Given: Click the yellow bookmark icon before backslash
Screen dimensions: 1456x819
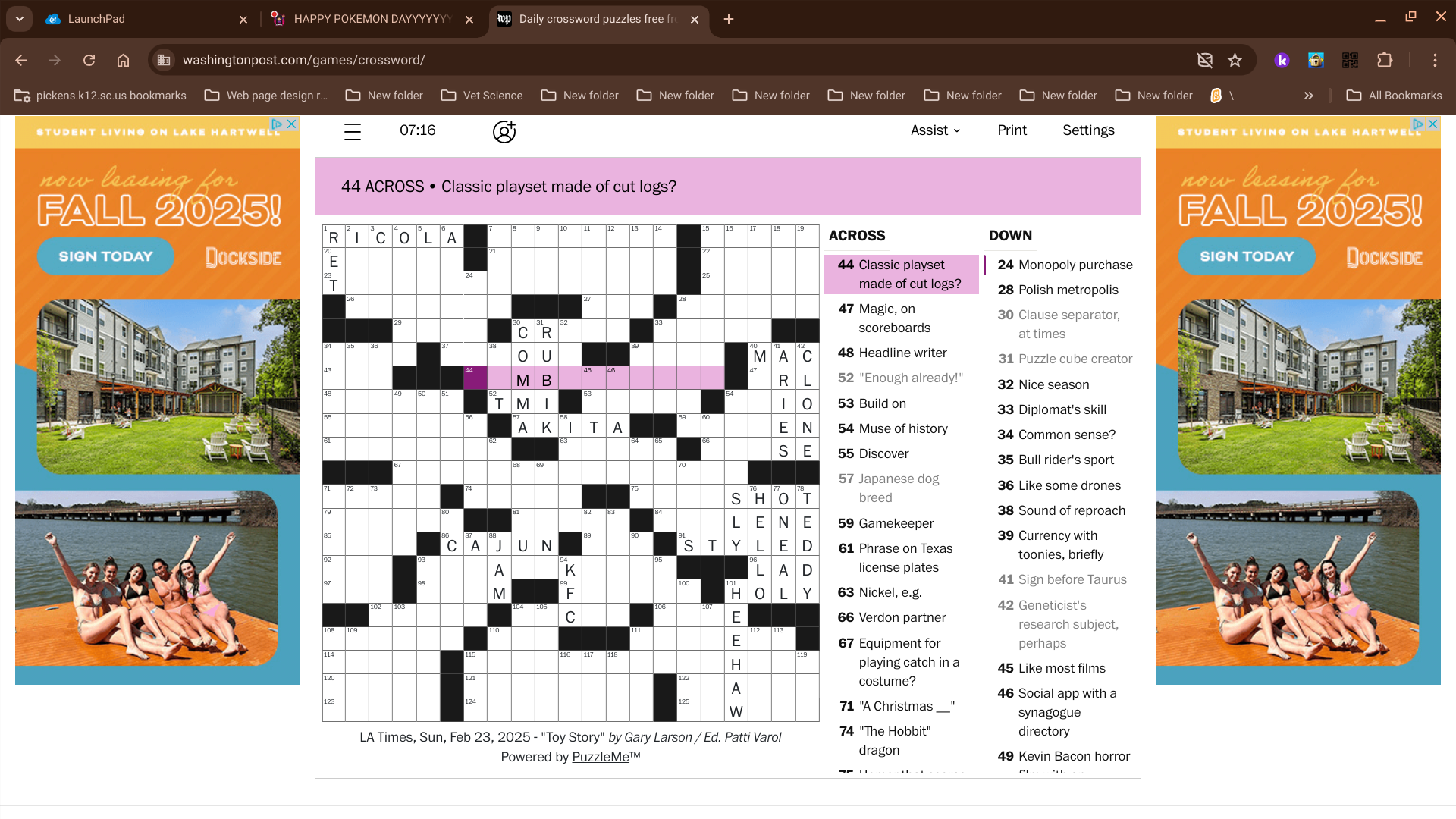Looking at the screenshot, I should tap(1216, 96).
